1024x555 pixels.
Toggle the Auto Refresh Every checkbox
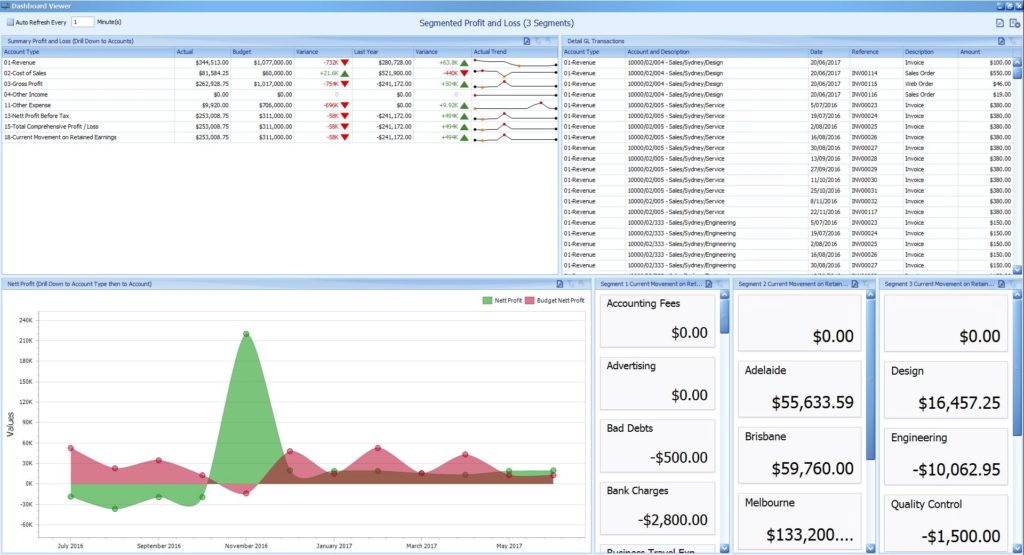(x=10, y=22)
